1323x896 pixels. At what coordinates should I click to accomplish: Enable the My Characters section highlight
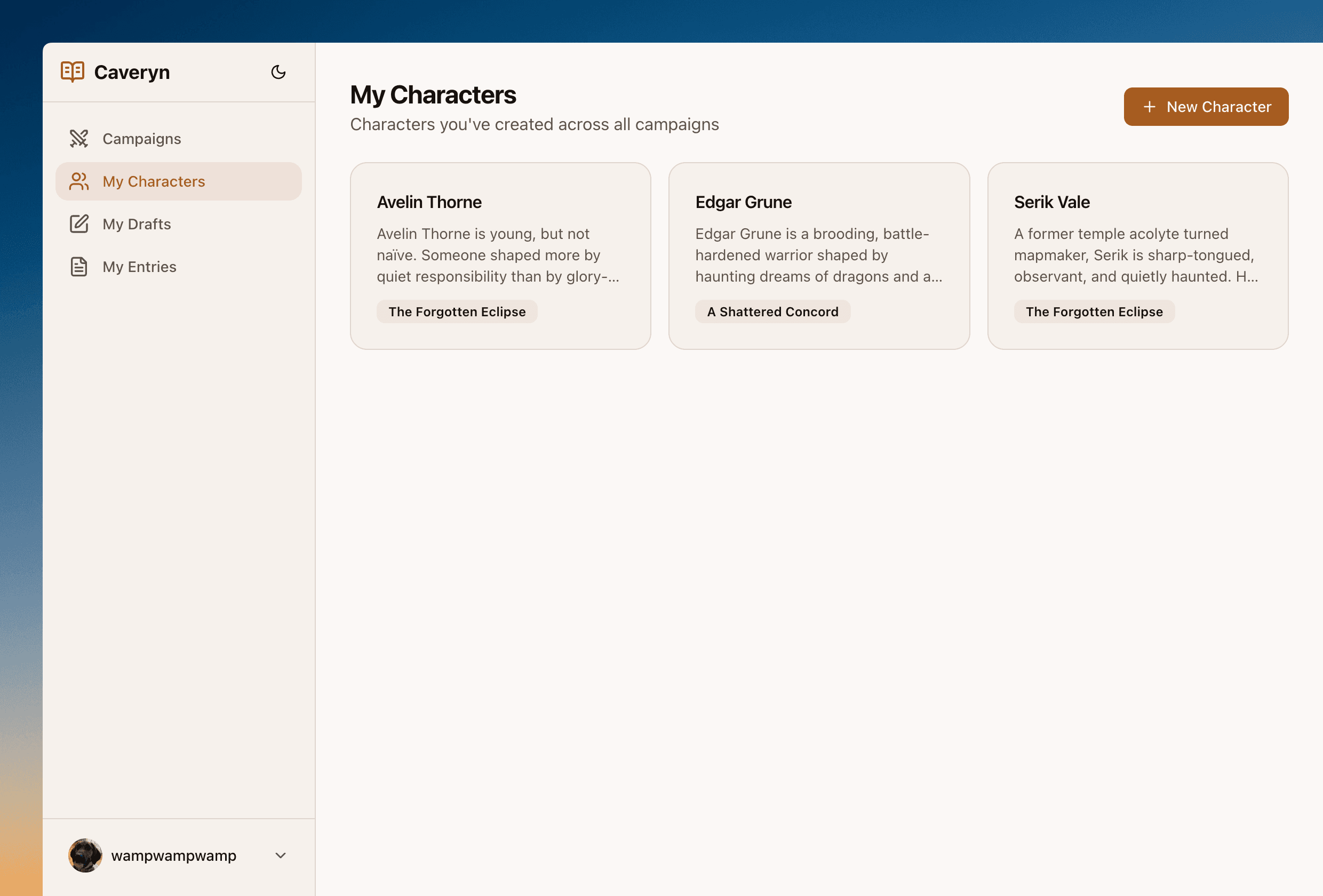(x=178, y=181)
